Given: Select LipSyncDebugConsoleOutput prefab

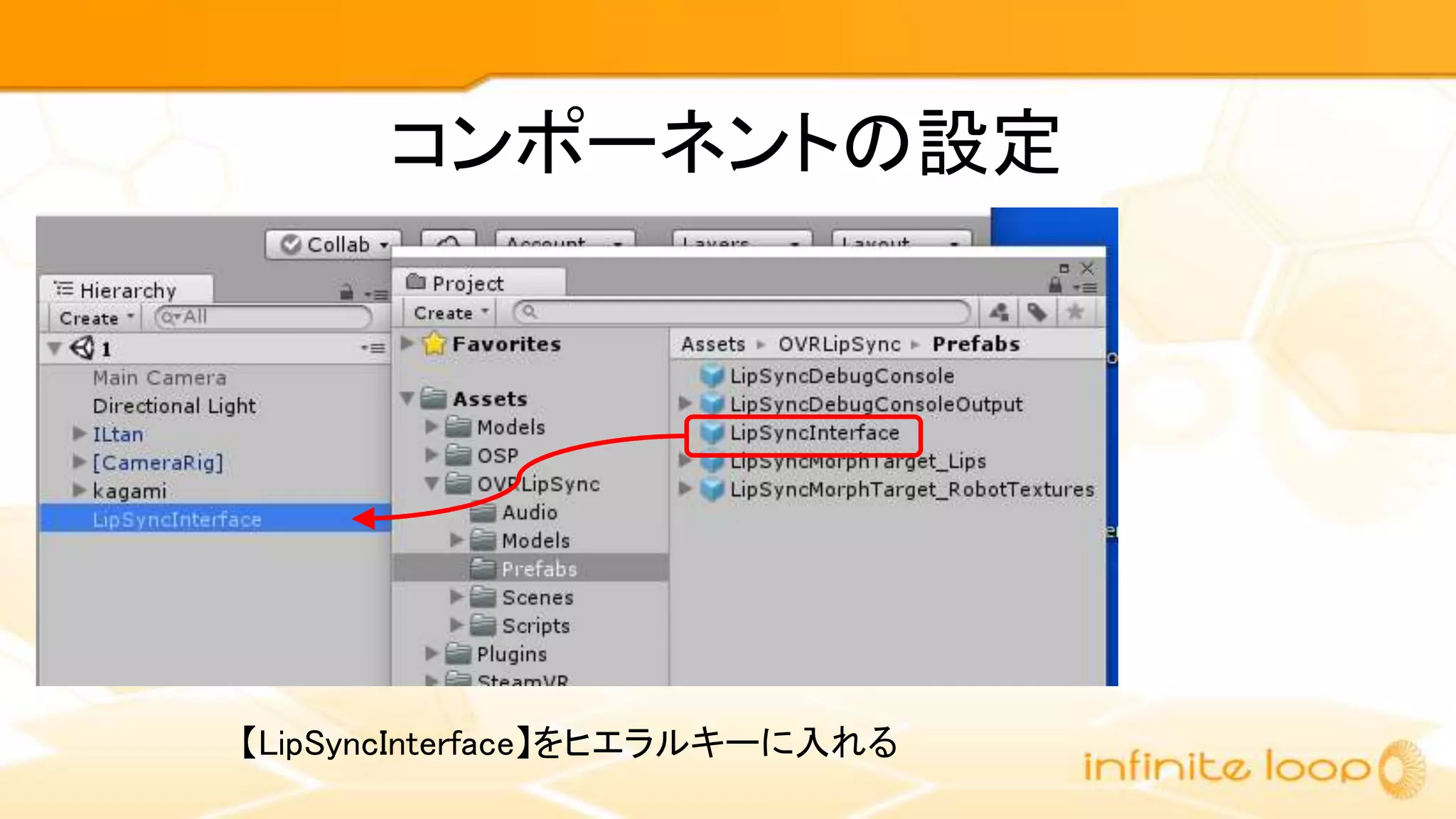Looking at the screenshot, I should pos(862,404).
